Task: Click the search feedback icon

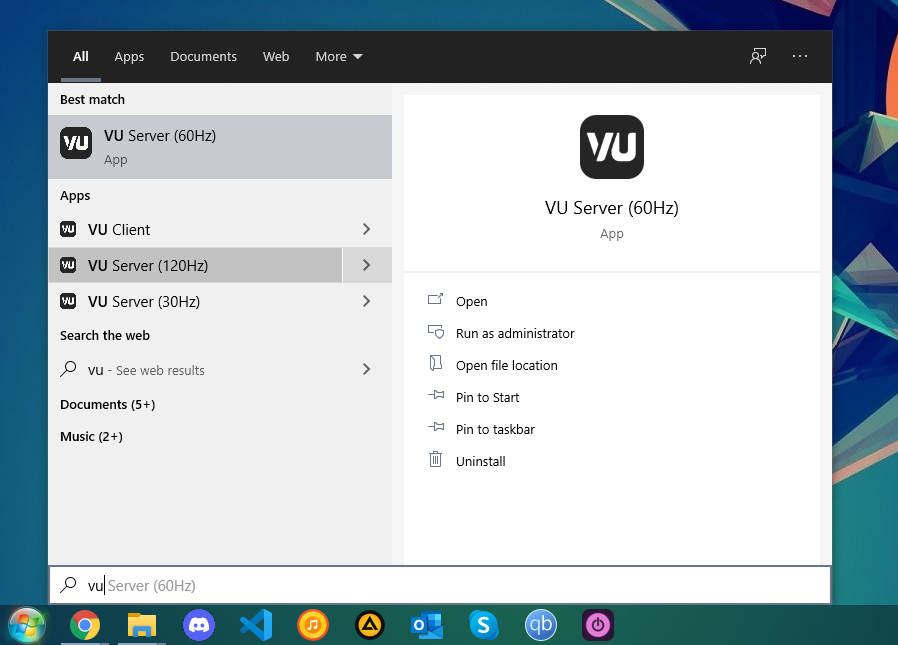Action: pos(758,56)
